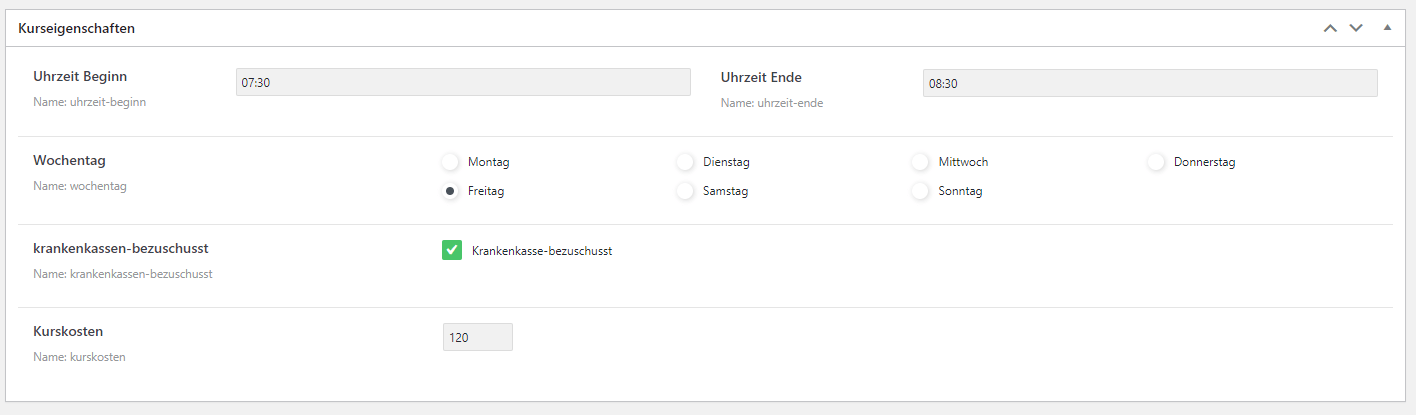Select the Sonntag radio button
The image size is (1416, 415).
[920, 191]
